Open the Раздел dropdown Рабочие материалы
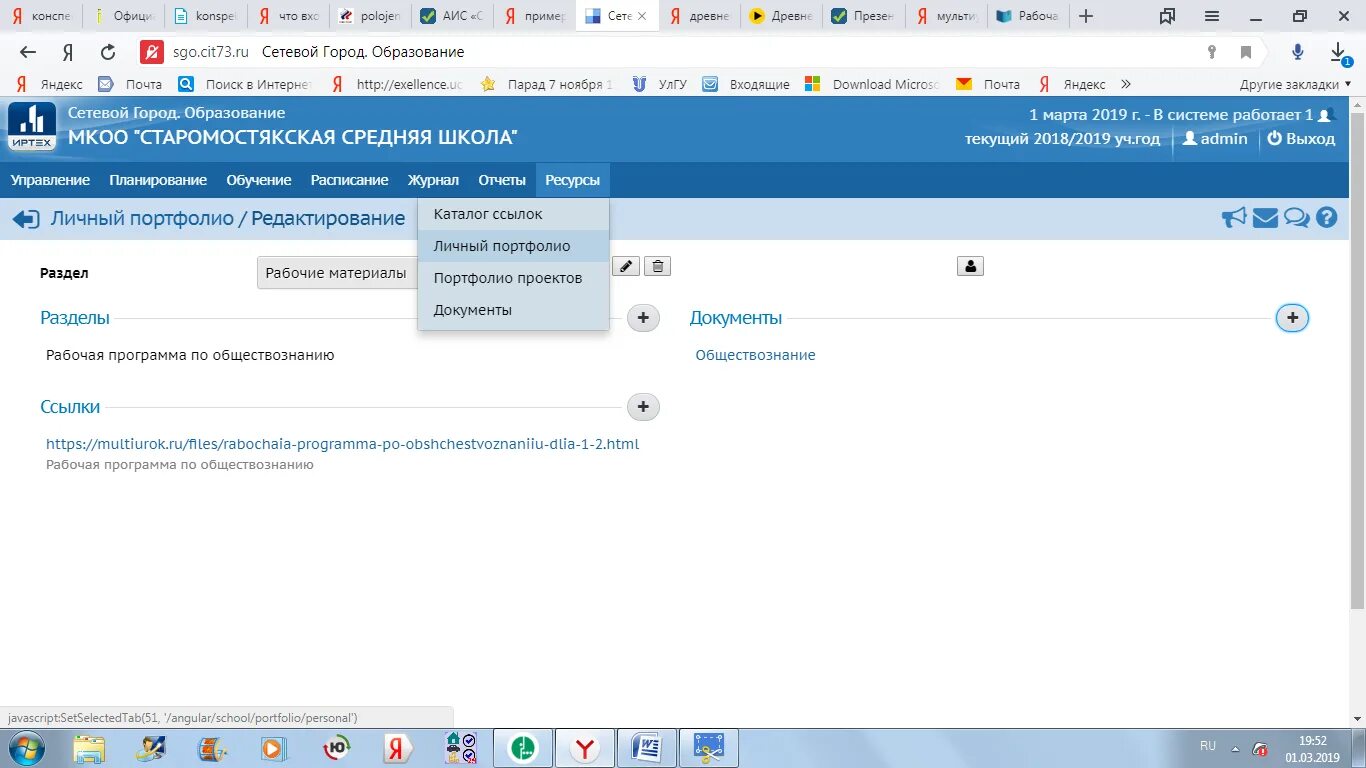Screen dimensions: 1366x768 click(x=338, y=273)
